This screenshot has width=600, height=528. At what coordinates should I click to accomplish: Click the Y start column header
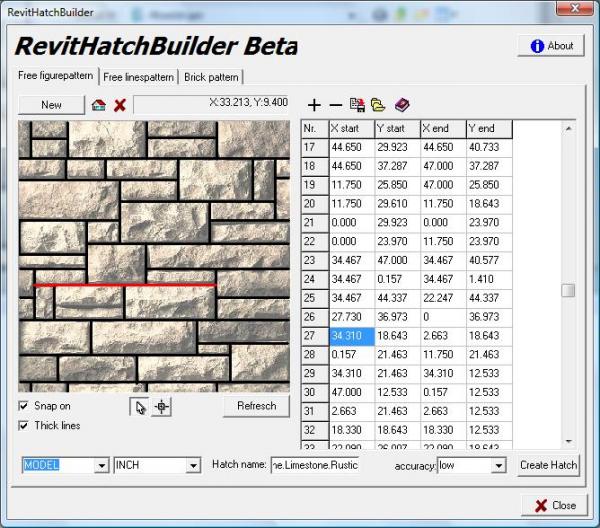tap(398, 129)
